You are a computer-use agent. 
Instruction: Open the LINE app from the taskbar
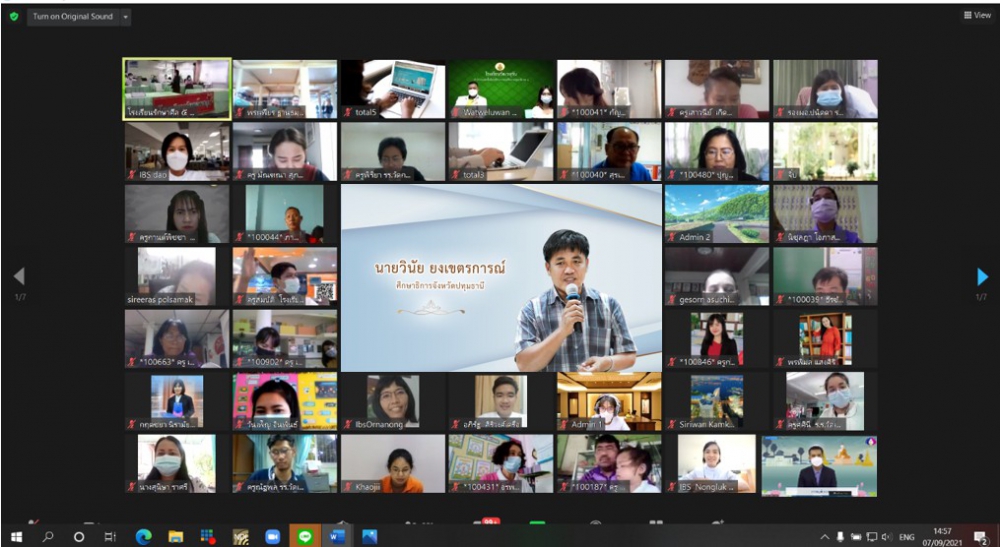pyautogui.click(x=304, y=537)
